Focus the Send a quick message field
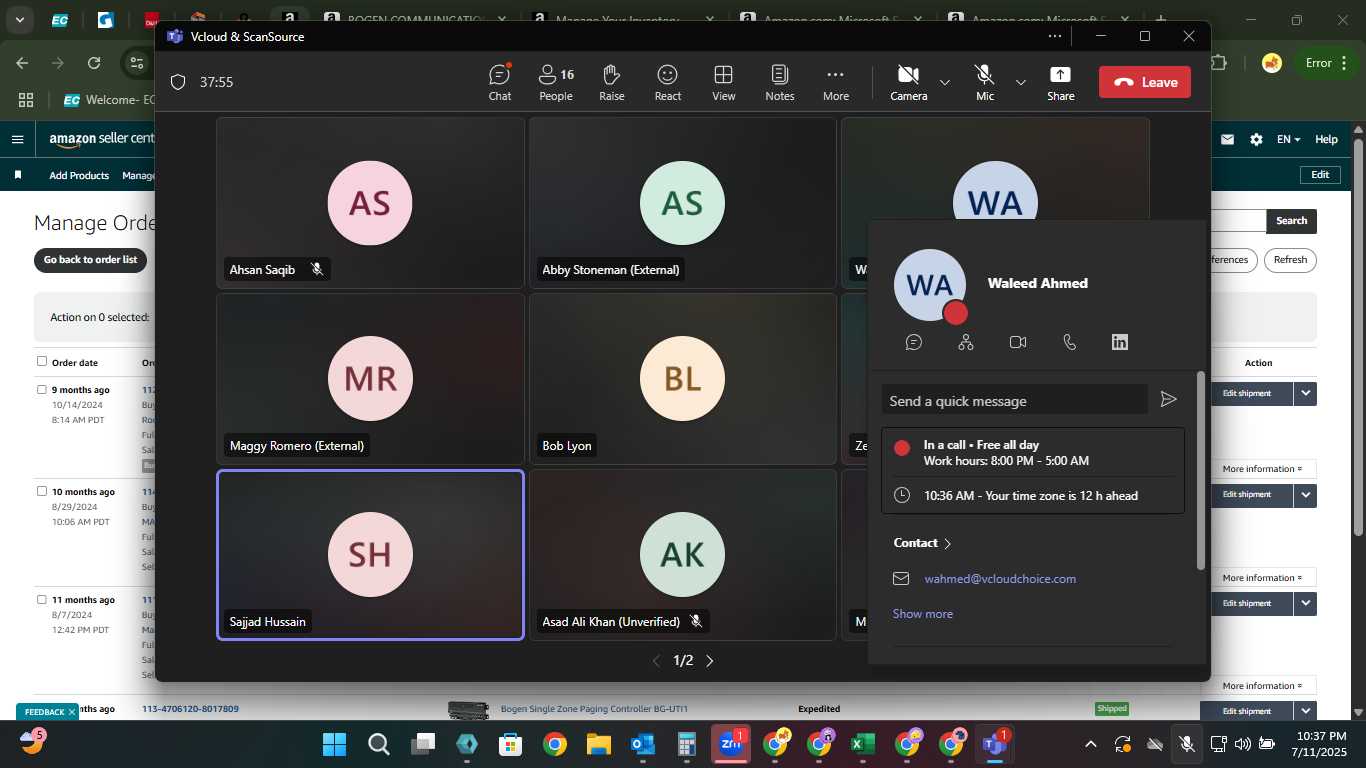This screenshot has height=768, width=1366. click(1014, 400)
